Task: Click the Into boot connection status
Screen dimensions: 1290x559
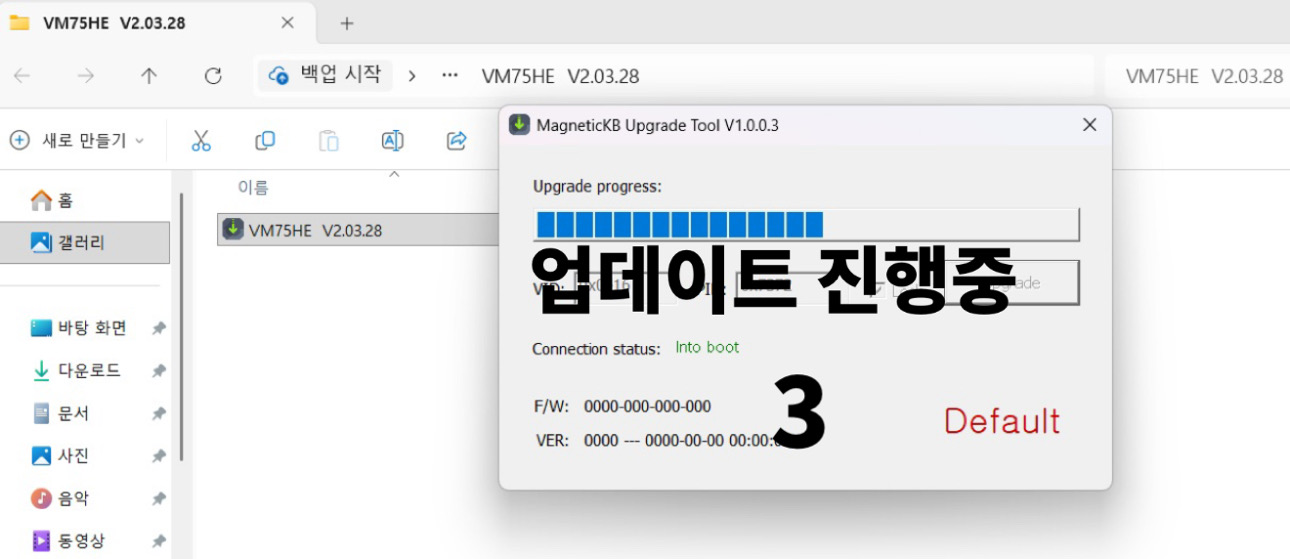Action: pos(707,348)
